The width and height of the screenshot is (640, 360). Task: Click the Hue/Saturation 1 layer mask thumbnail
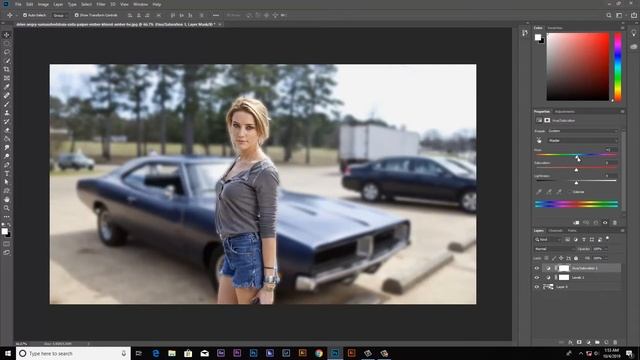[564, 268]
